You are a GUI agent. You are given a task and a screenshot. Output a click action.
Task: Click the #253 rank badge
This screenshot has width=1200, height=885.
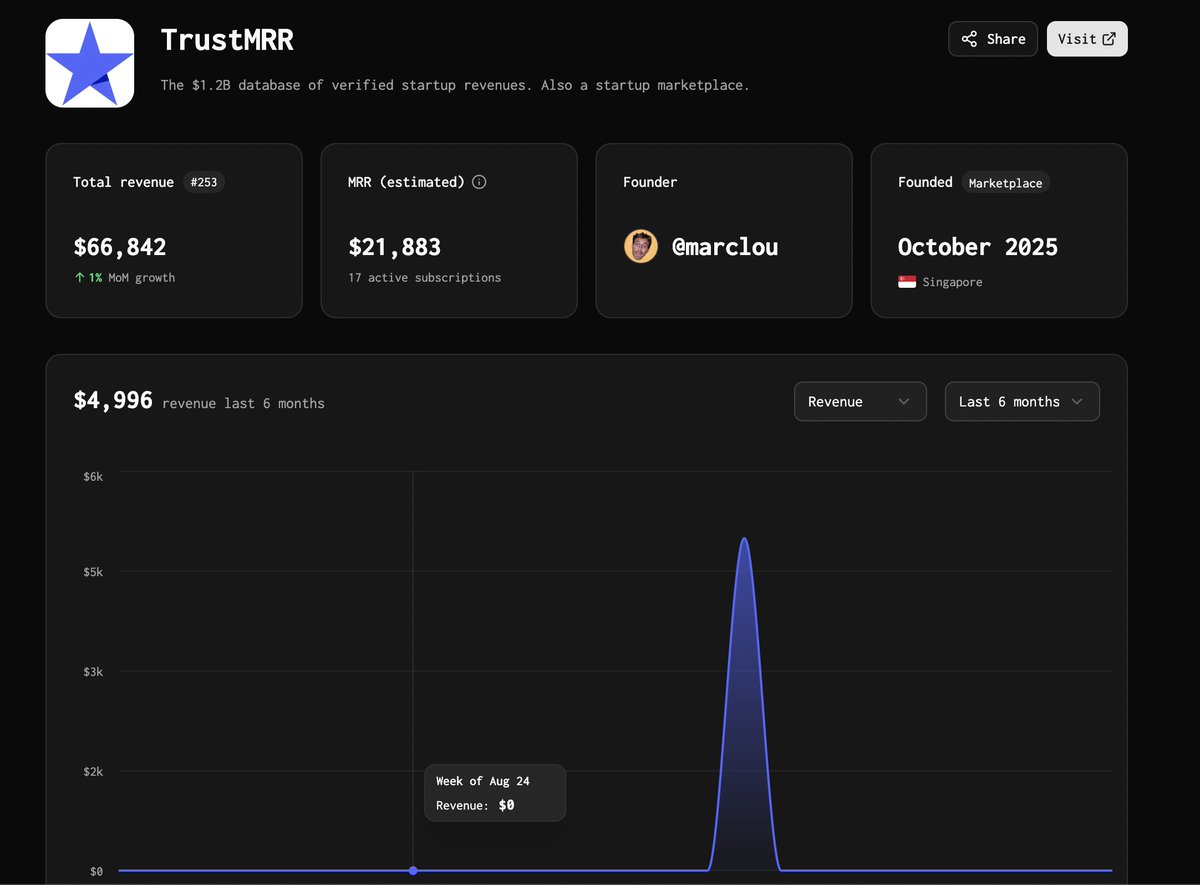[204, 182]
